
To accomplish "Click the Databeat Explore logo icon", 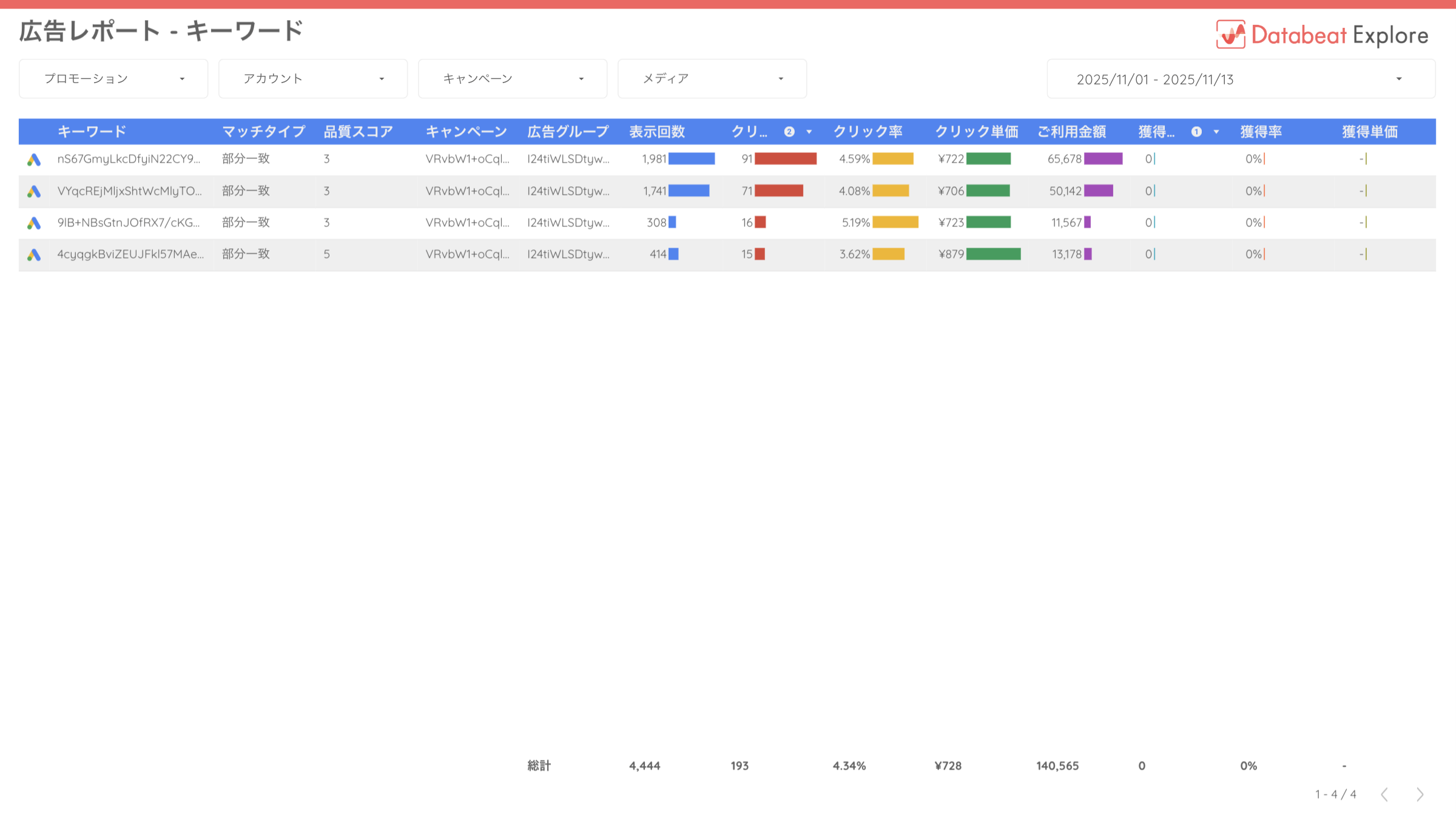I will click(1230, 35).
